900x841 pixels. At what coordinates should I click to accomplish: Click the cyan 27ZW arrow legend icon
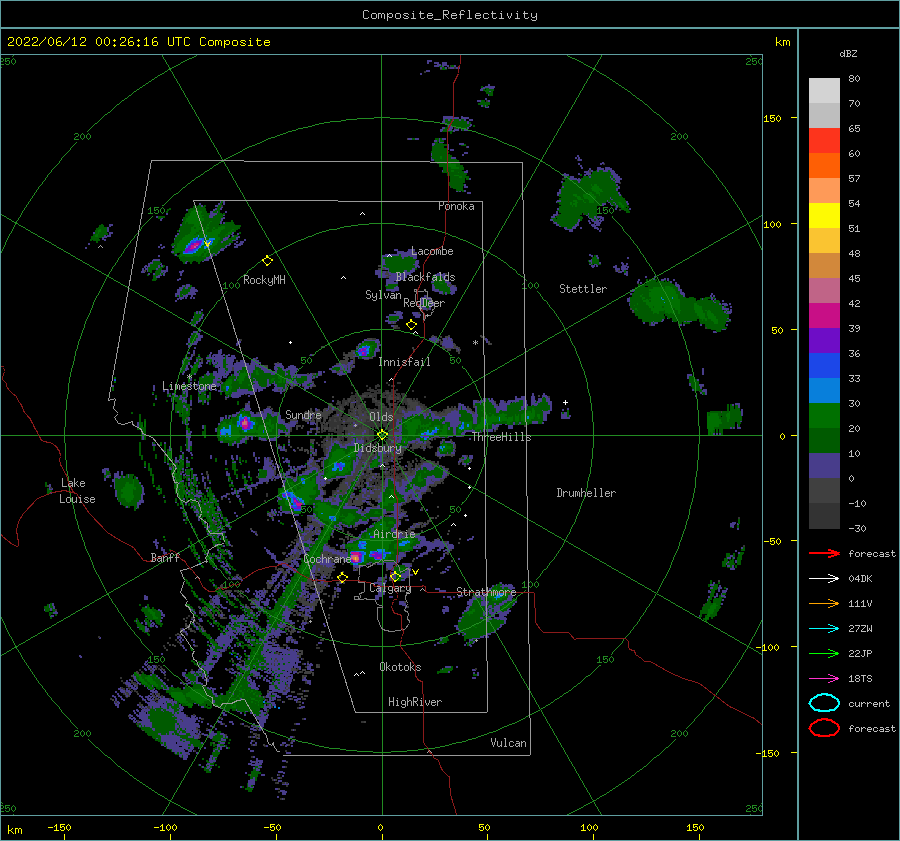pyautogui.click(x=824, y=629)
